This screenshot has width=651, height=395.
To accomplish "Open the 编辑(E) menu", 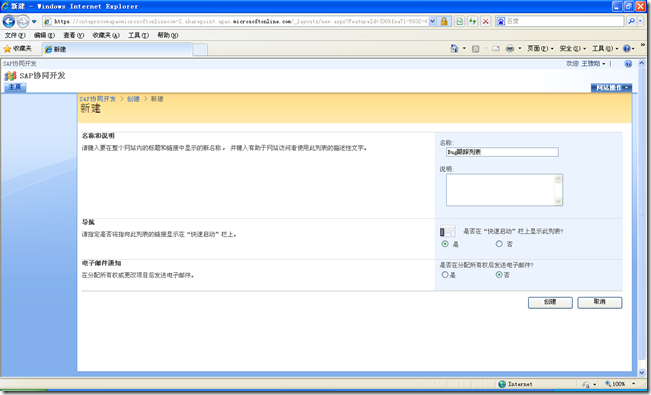I will point(44,35).
